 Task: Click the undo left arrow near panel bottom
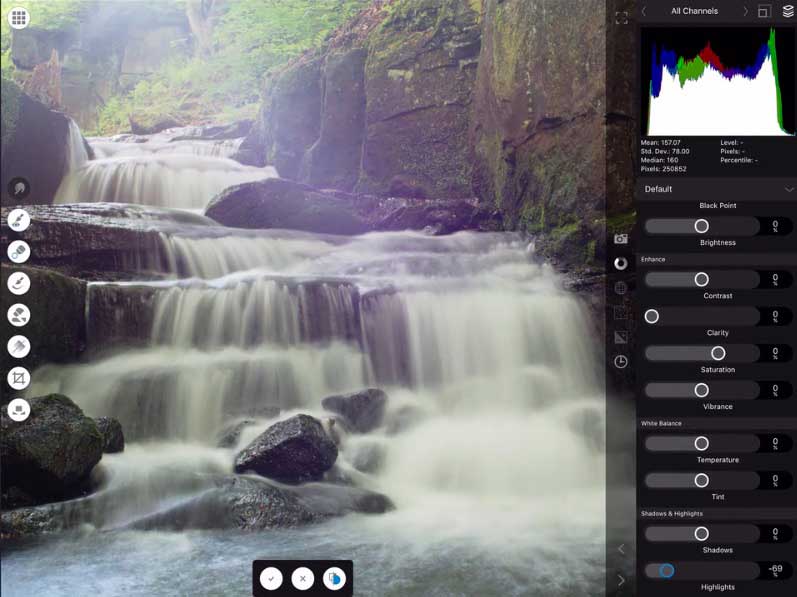tap(621, 549)
